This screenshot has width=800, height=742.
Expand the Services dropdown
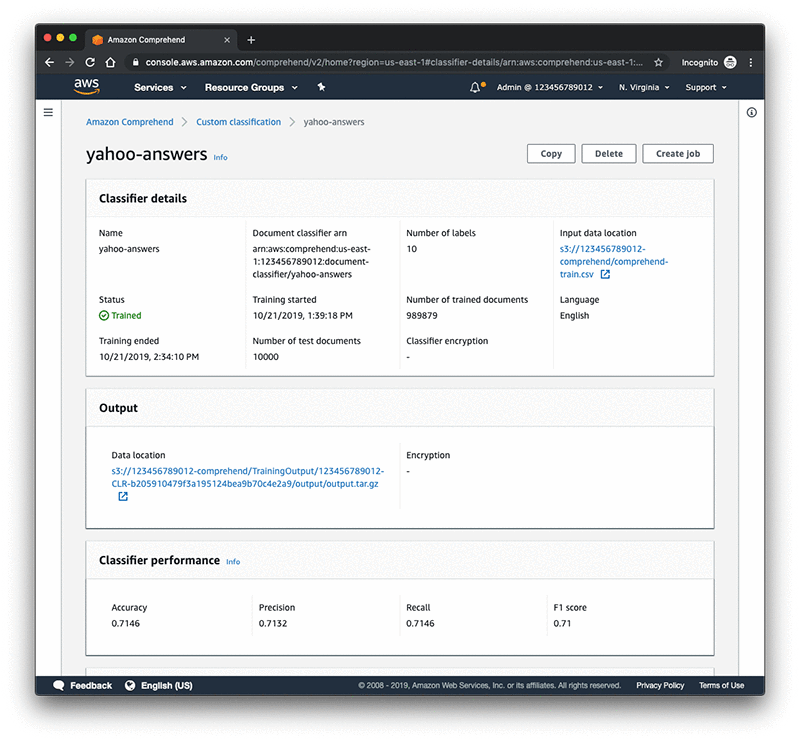[160, 87]
